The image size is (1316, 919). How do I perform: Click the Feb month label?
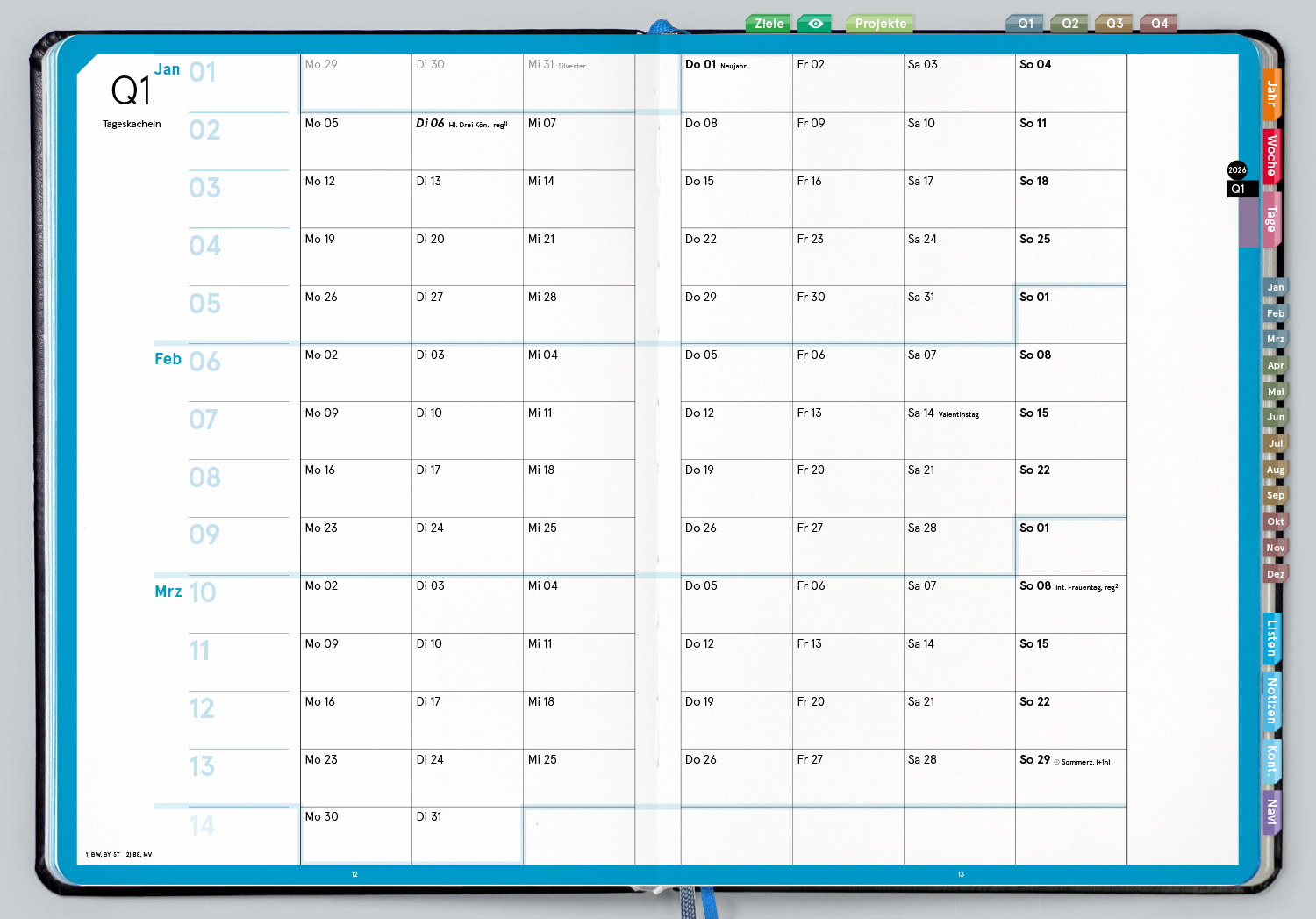168,359
